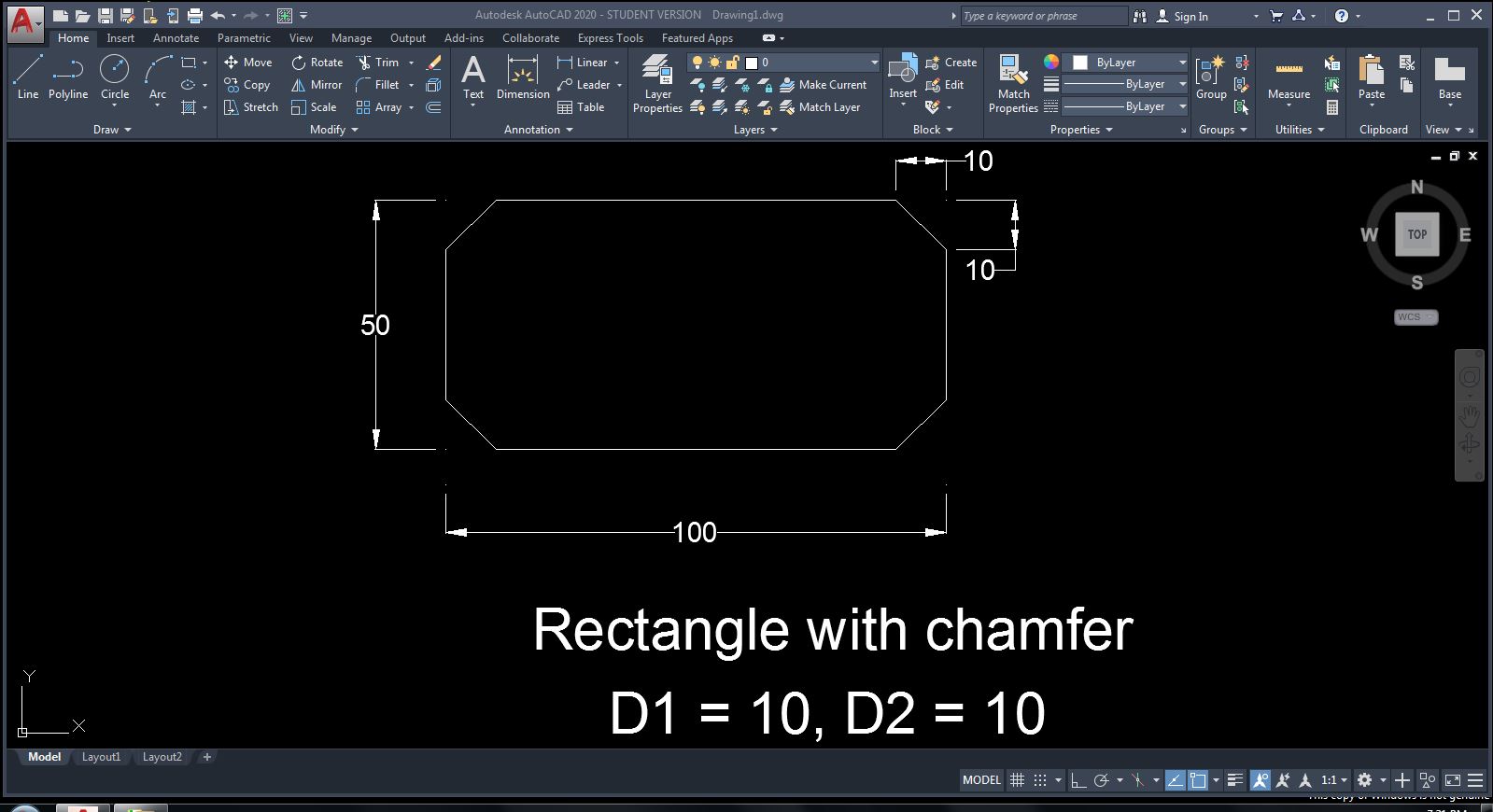The width and height of the screenshot is (1493, 812).
Task: Open the Express Tools tab
Action: 610,38
